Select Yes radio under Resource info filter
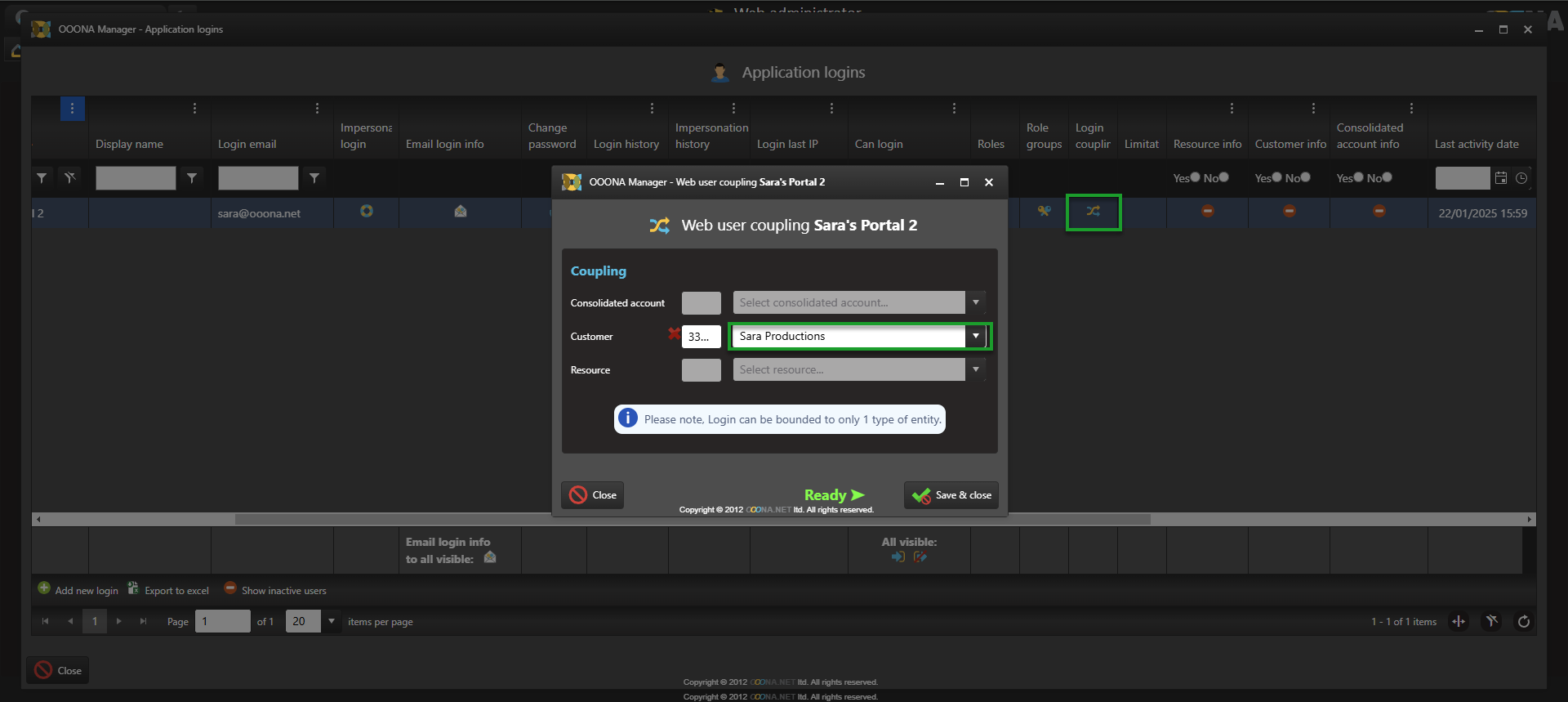This screenshot has height=702, width=1568. (1195, 177)
